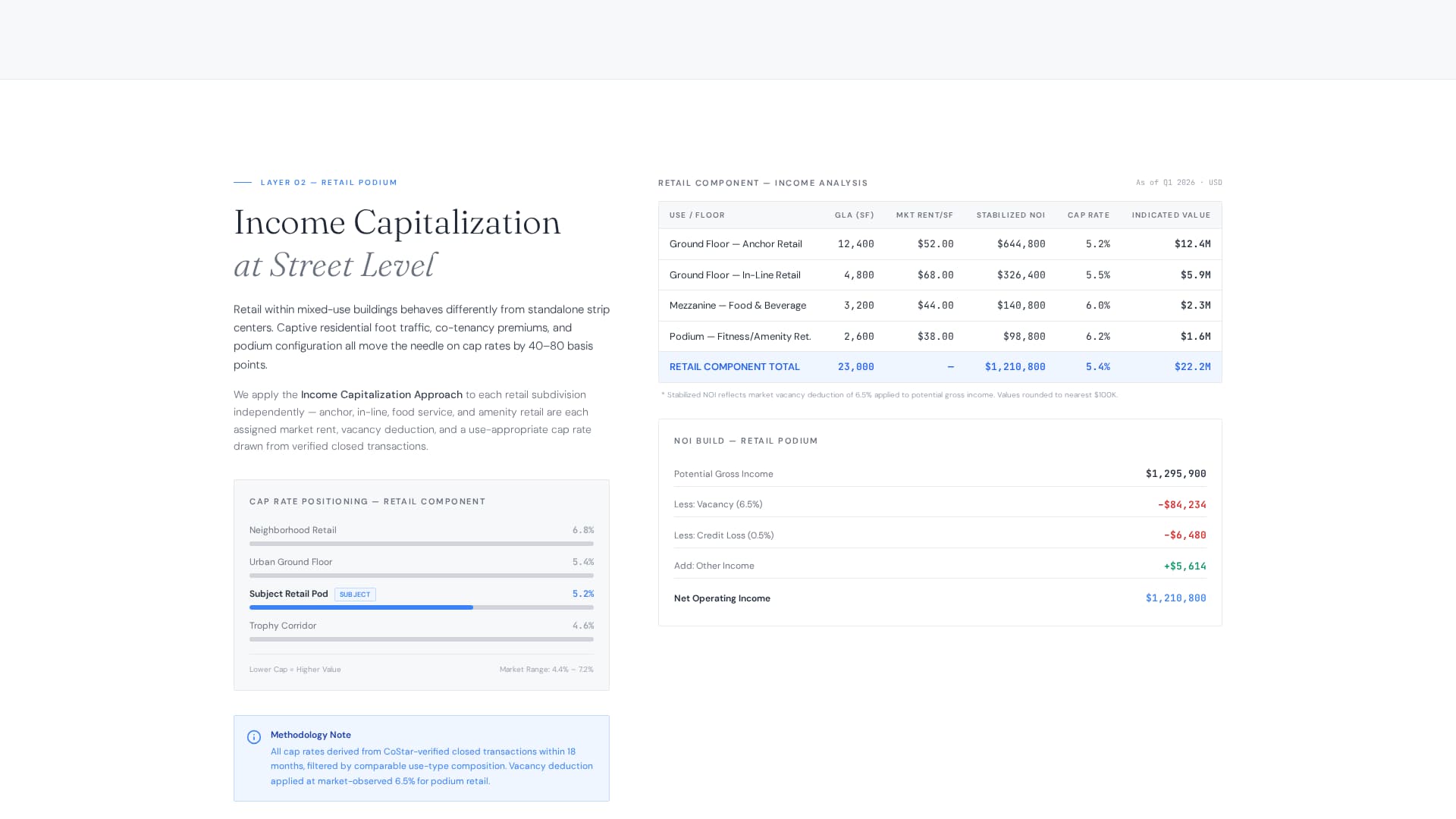This screenshot has width=1456, height=819.
Task: Click the CAP RATE column header
Action: 1088,215
